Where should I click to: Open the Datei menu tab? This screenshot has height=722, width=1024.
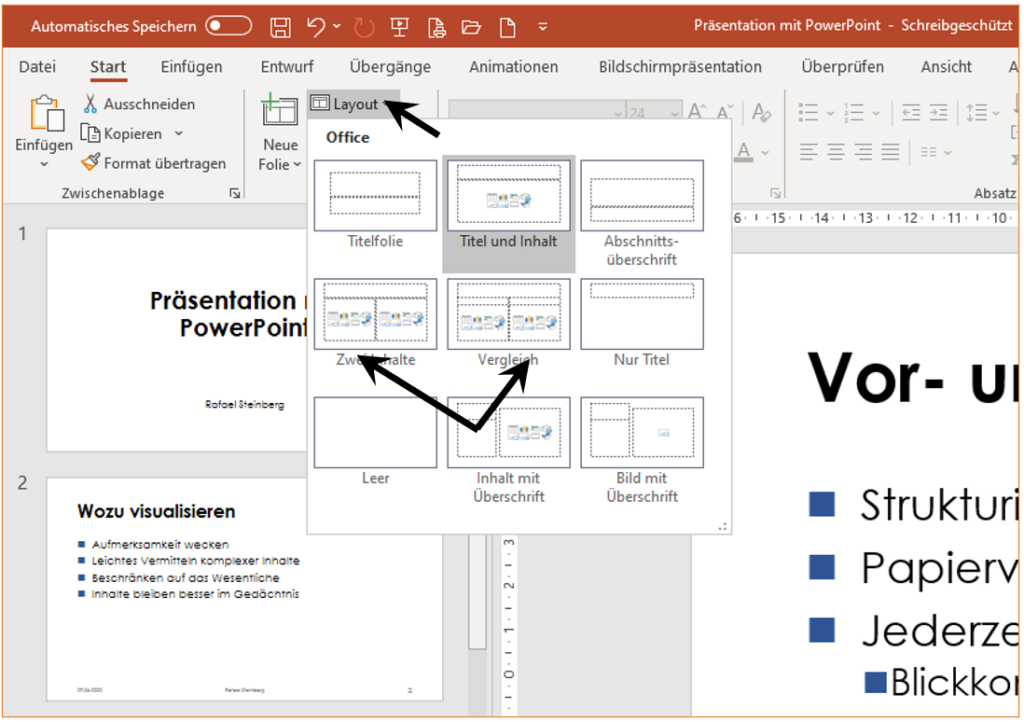37,67
